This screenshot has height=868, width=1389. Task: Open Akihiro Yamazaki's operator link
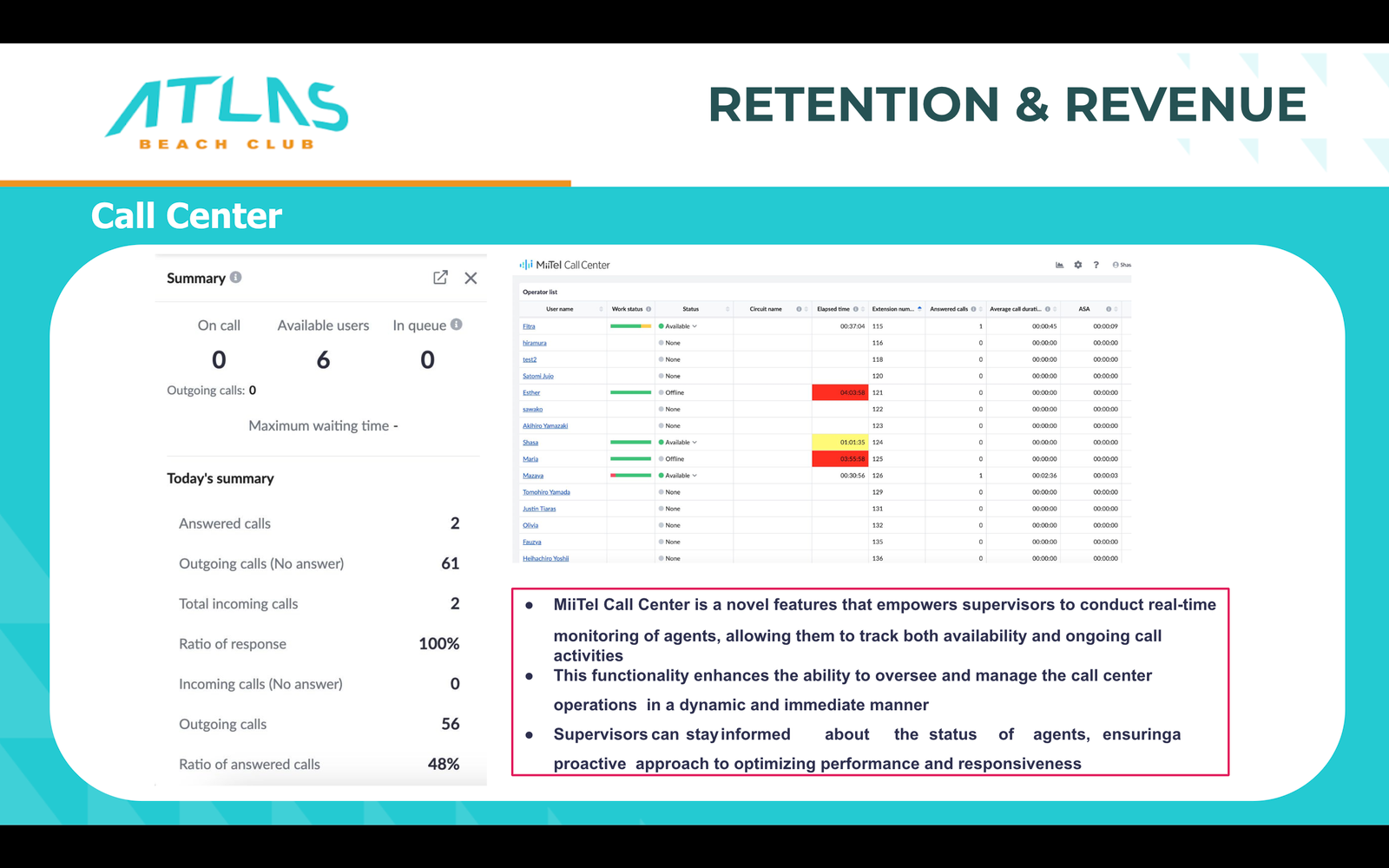[x=545, y=426]
